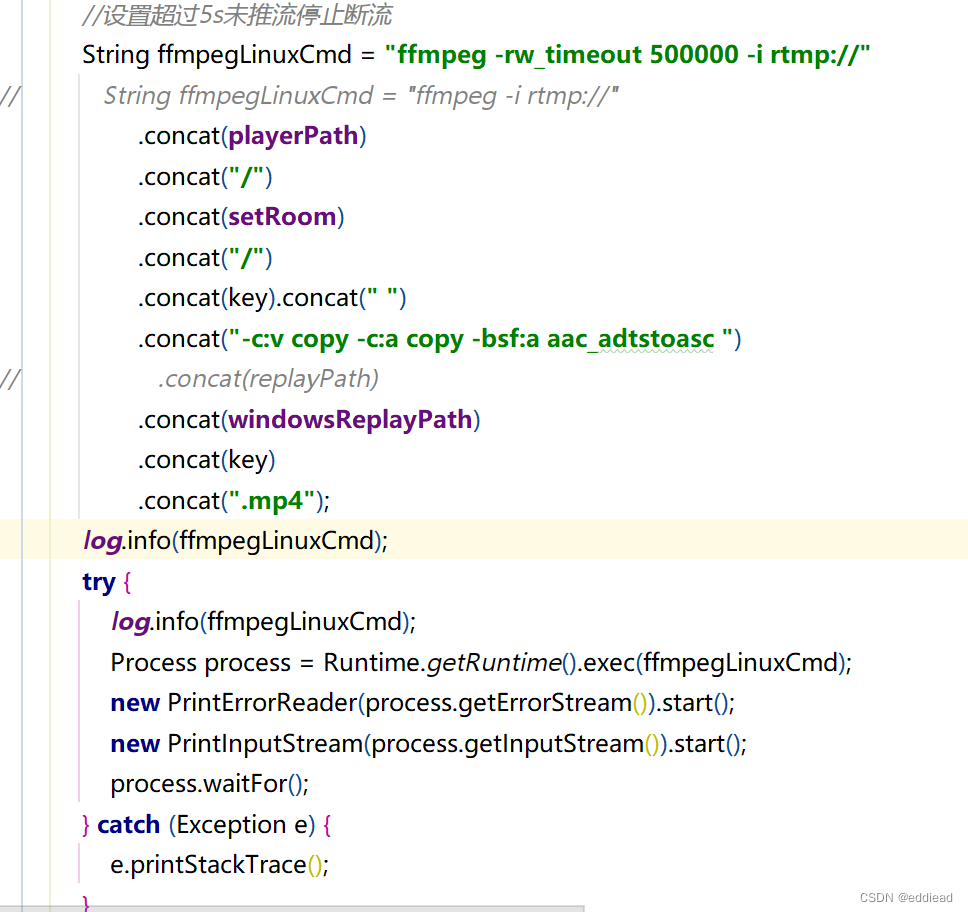Image resolution: width=968 pixels, height=912 pixels.
Task: Click the horizontal scrollbar at bottom
Action: point(291,908)
